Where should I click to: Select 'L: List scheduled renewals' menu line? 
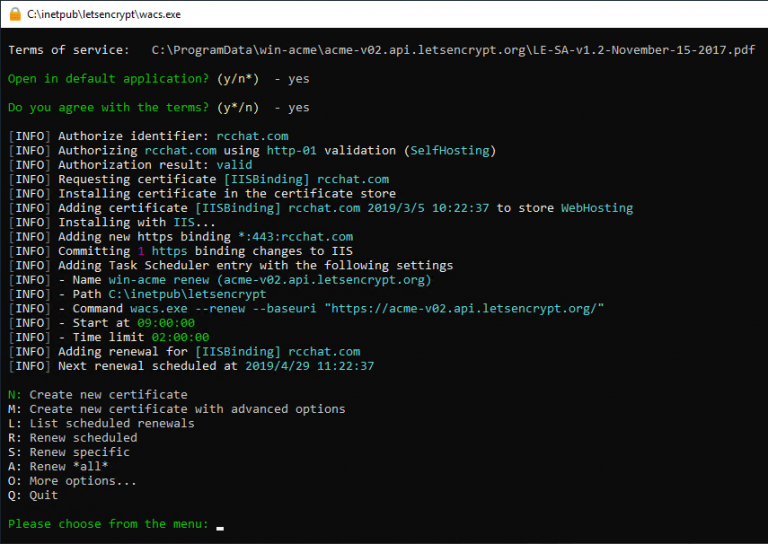[x=101, y=424]
